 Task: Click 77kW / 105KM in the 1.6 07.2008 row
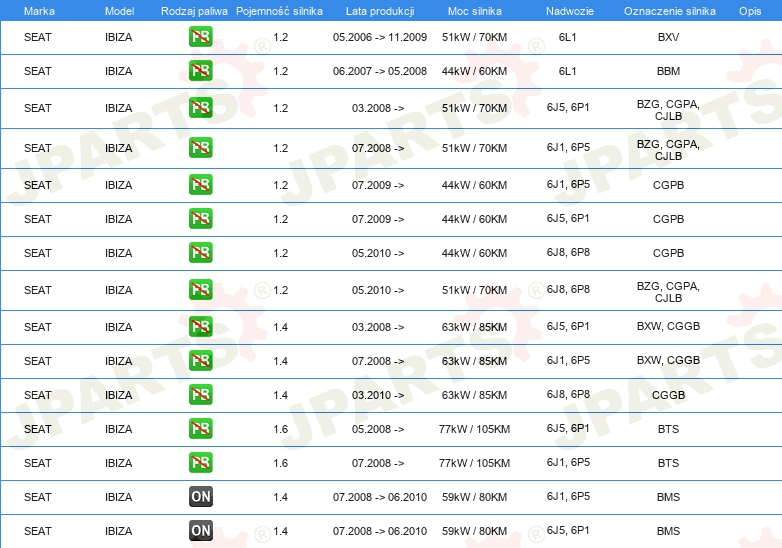pyautogui.click(x=474, y=463)
